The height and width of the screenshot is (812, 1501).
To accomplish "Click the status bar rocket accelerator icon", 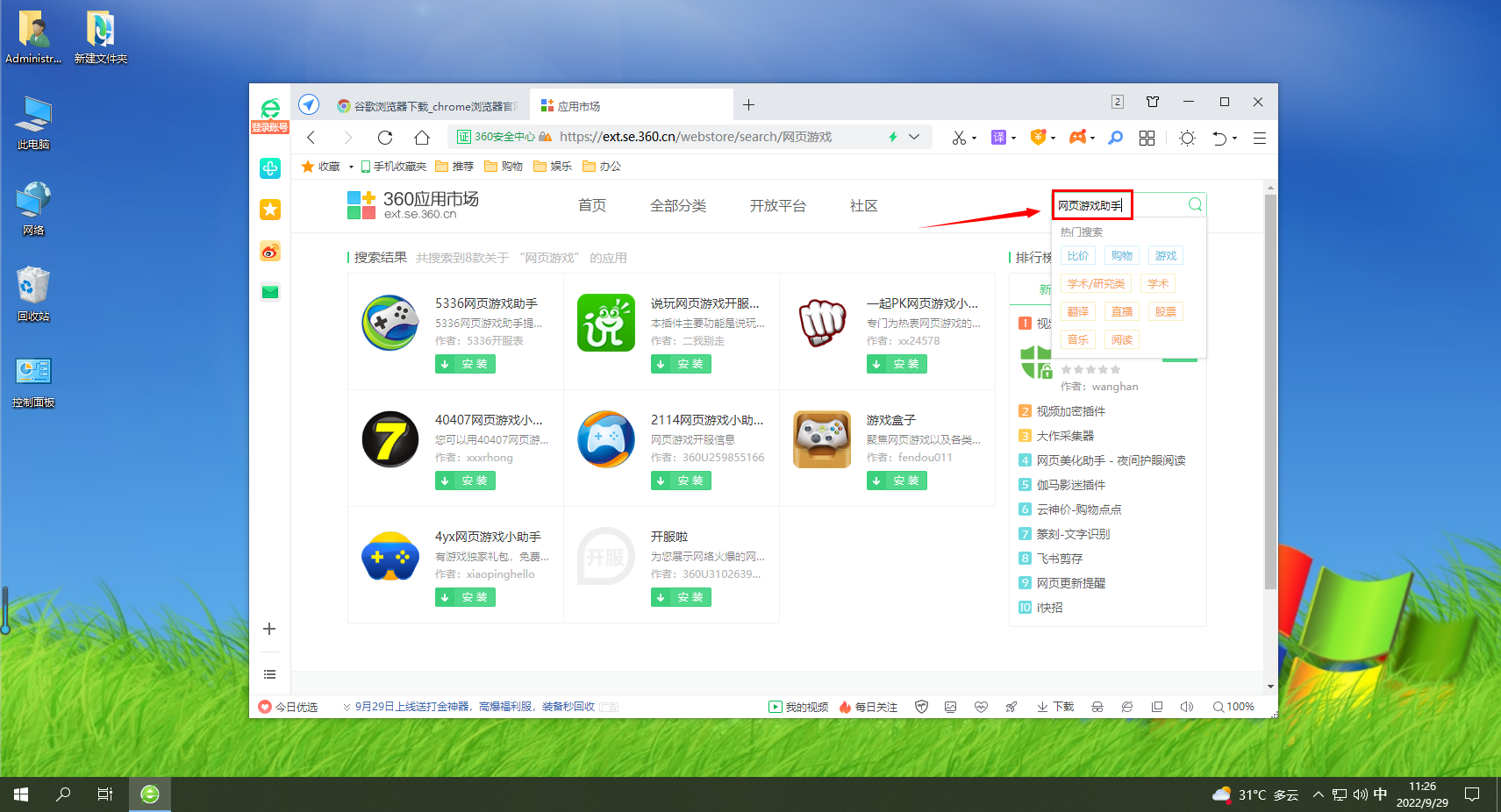I will point(1011,707).
